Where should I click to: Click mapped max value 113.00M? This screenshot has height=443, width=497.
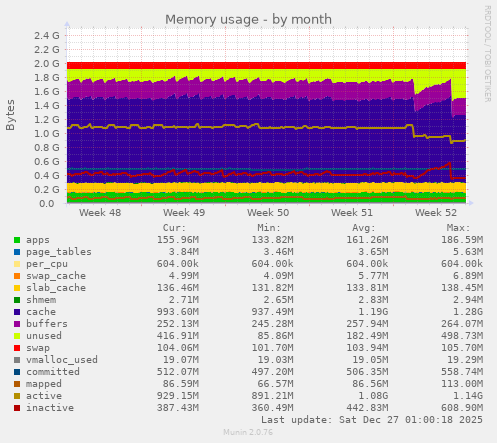(x=462, y=384)
